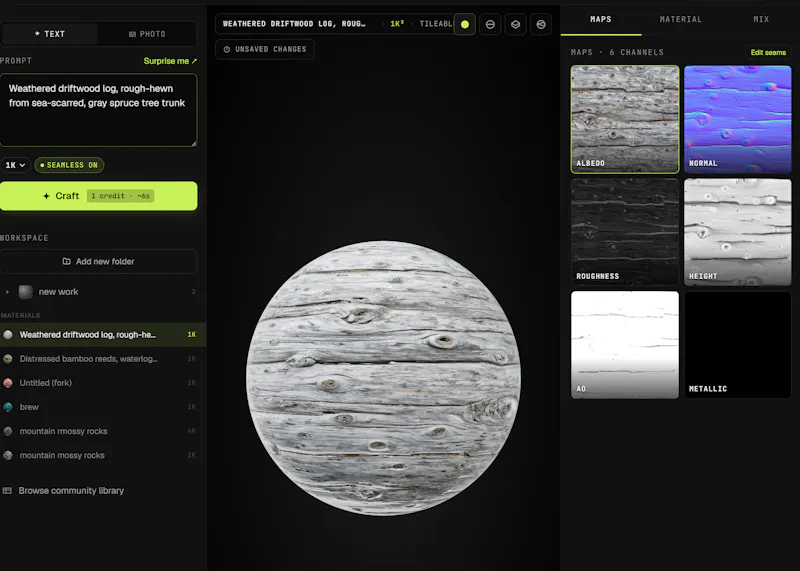Screen dimensions: 800x571
Task: Open the Distressed bamboo reeds material
Action: pos(102,359)
